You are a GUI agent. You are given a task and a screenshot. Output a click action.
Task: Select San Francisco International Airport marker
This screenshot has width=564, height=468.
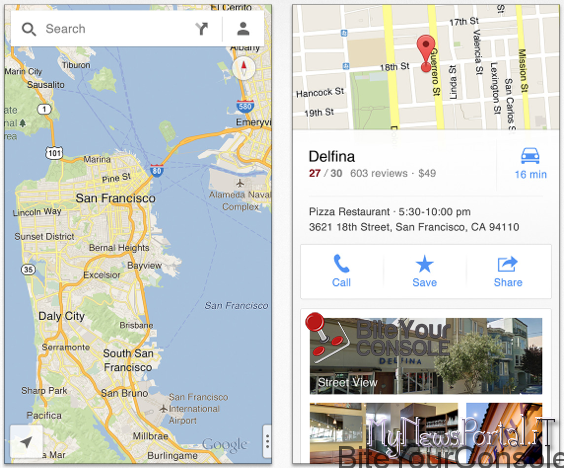164,409
